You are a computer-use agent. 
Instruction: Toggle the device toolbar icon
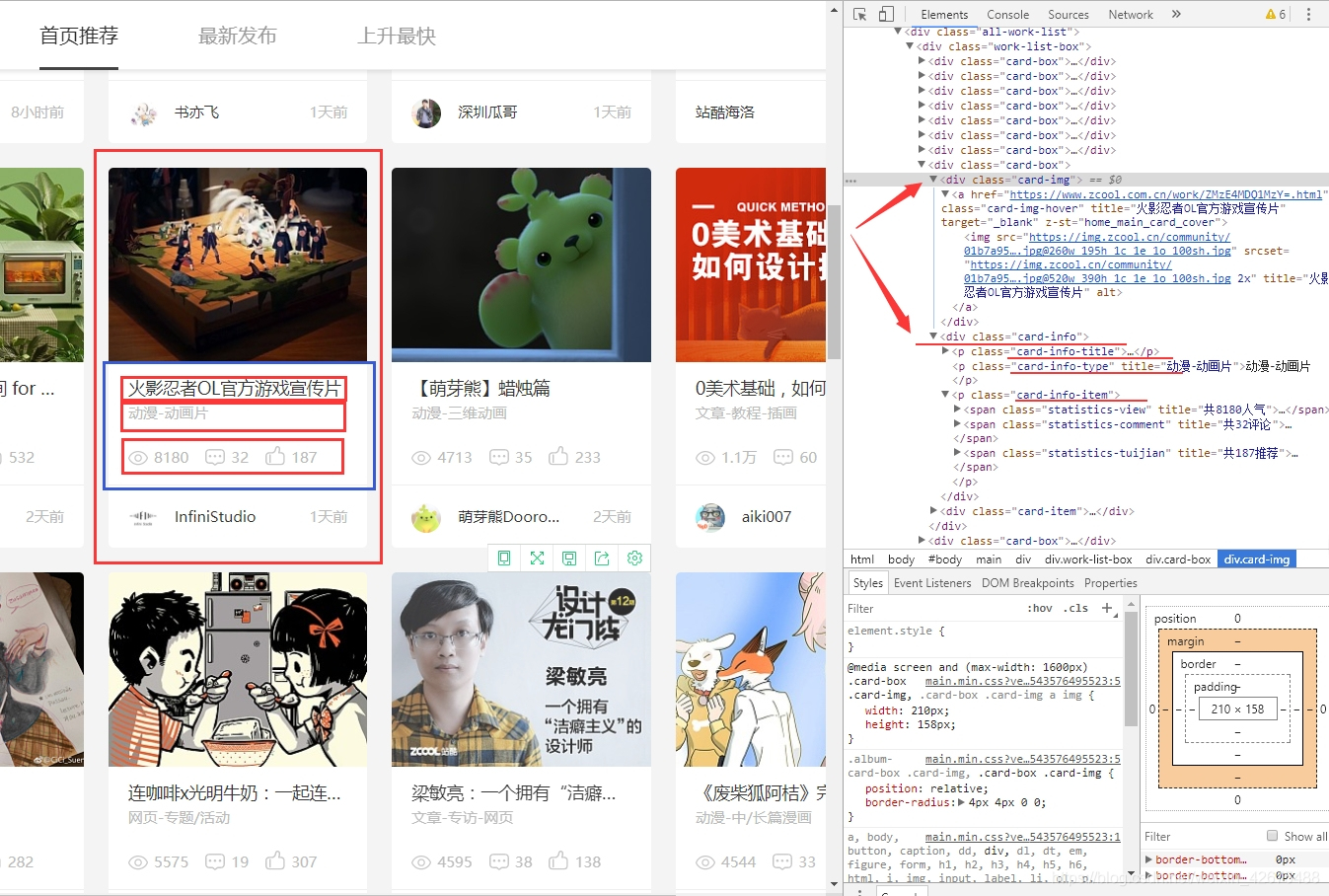coord(886,14)
